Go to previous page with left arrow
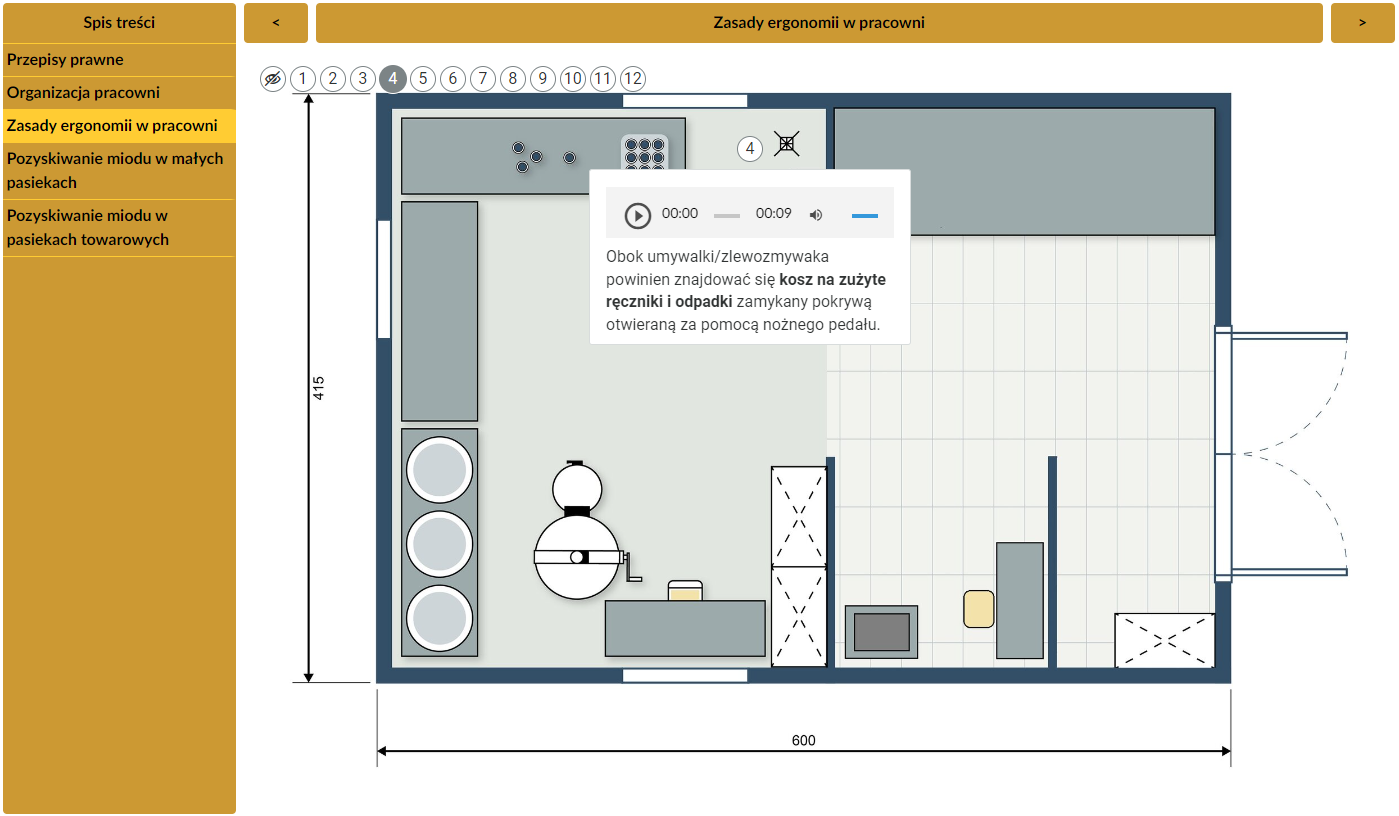1399x816 pixels. point(276,23)
